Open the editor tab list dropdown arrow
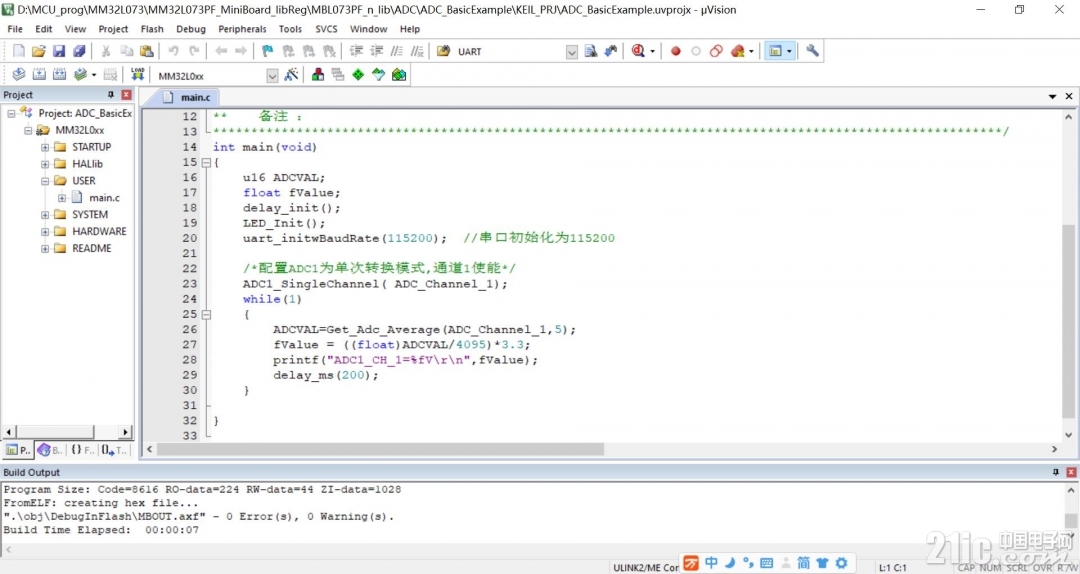The width and height of the screenshot is (1080, 574). (1052, 96)
